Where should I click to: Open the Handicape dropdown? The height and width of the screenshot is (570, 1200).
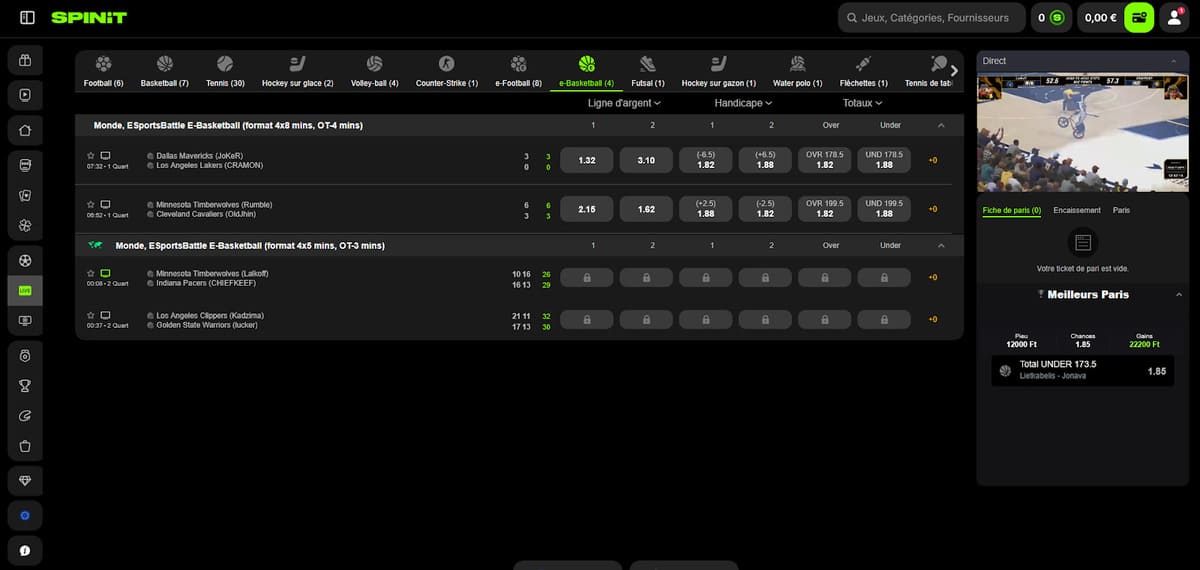click(x=742, y=103)
